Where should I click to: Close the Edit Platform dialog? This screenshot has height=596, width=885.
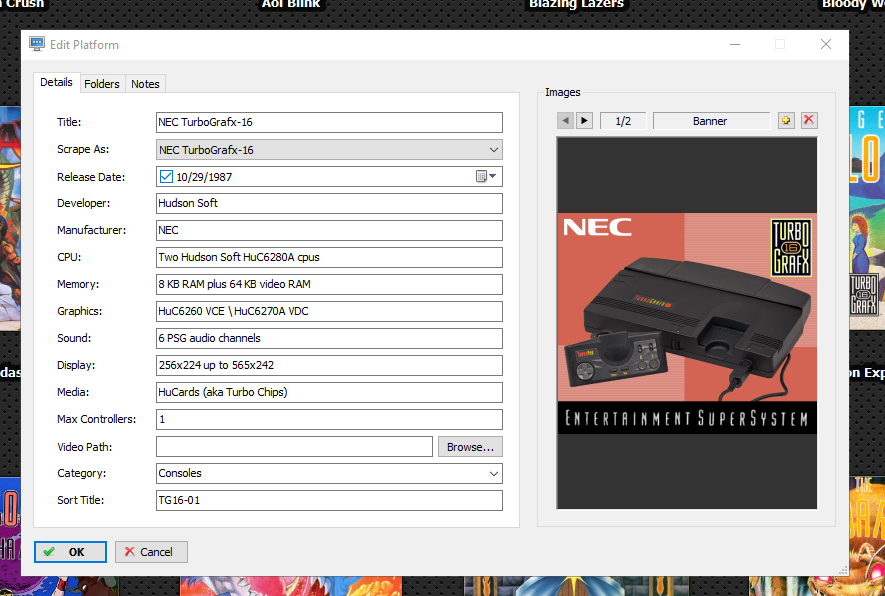[826, 44]
